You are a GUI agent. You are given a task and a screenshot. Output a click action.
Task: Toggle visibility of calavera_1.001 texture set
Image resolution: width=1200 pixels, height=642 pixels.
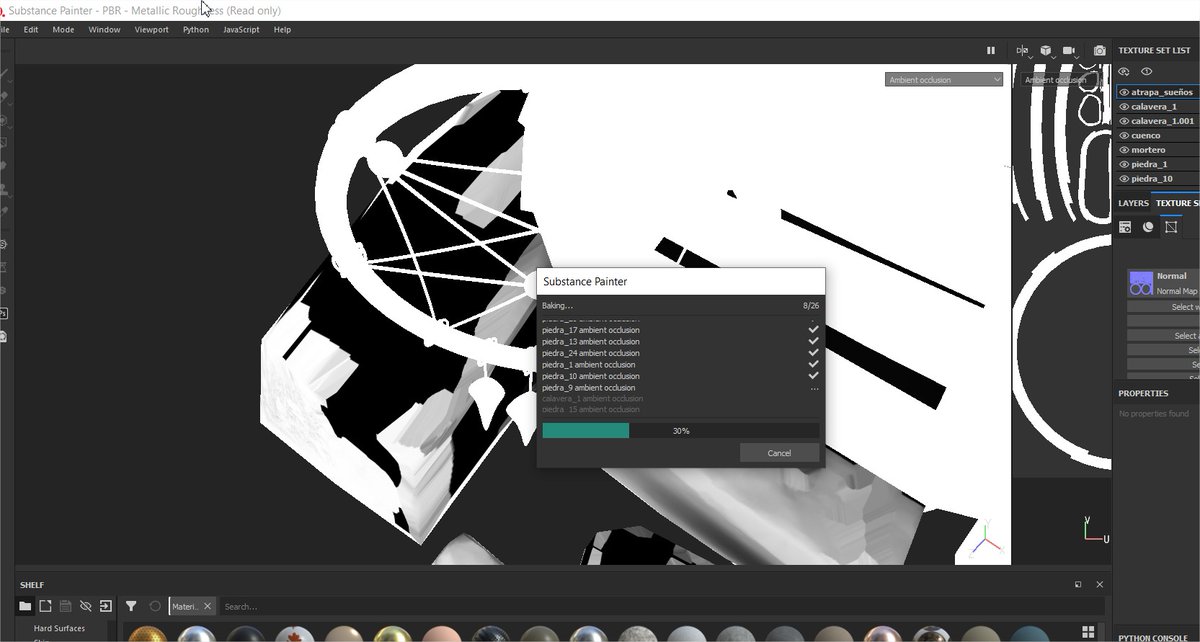(1124, 121)
